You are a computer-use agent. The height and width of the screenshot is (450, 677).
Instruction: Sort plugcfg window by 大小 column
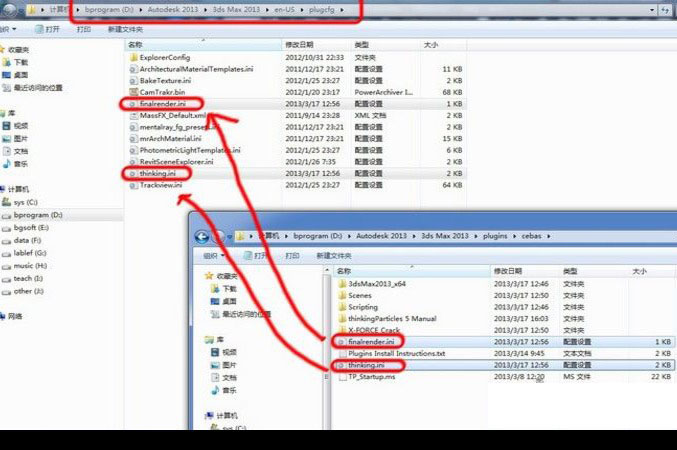(x=443, y=45)
